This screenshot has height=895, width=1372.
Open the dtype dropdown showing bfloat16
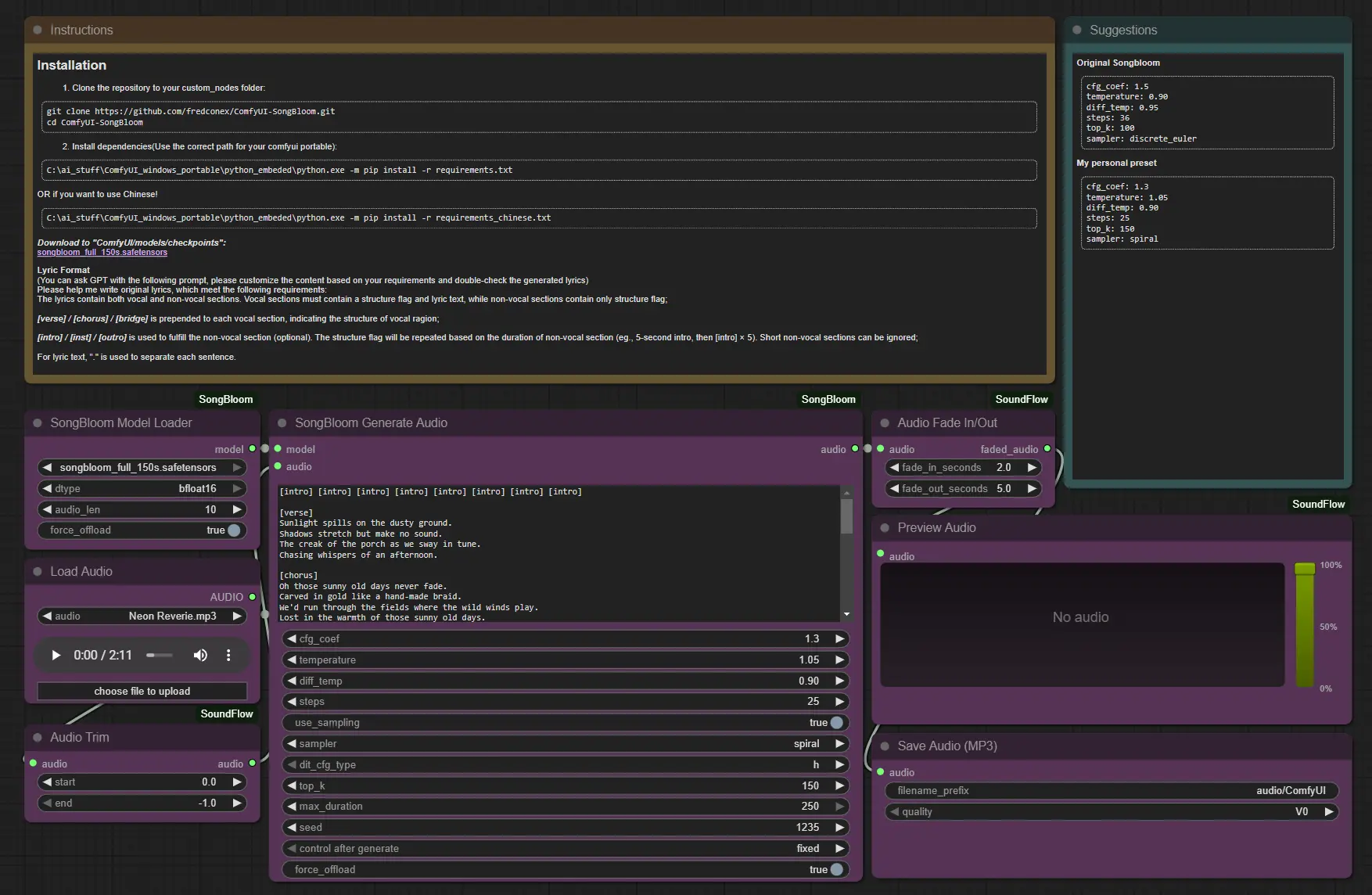142,489
